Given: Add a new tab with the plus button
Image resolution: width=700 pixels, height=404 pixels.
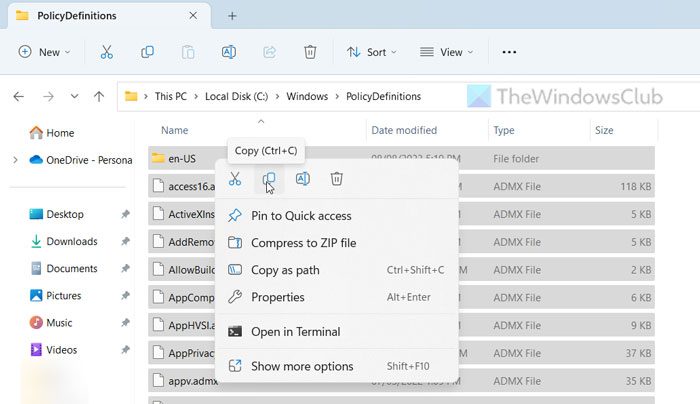Looking at the screenshot, I should (232, 16).
